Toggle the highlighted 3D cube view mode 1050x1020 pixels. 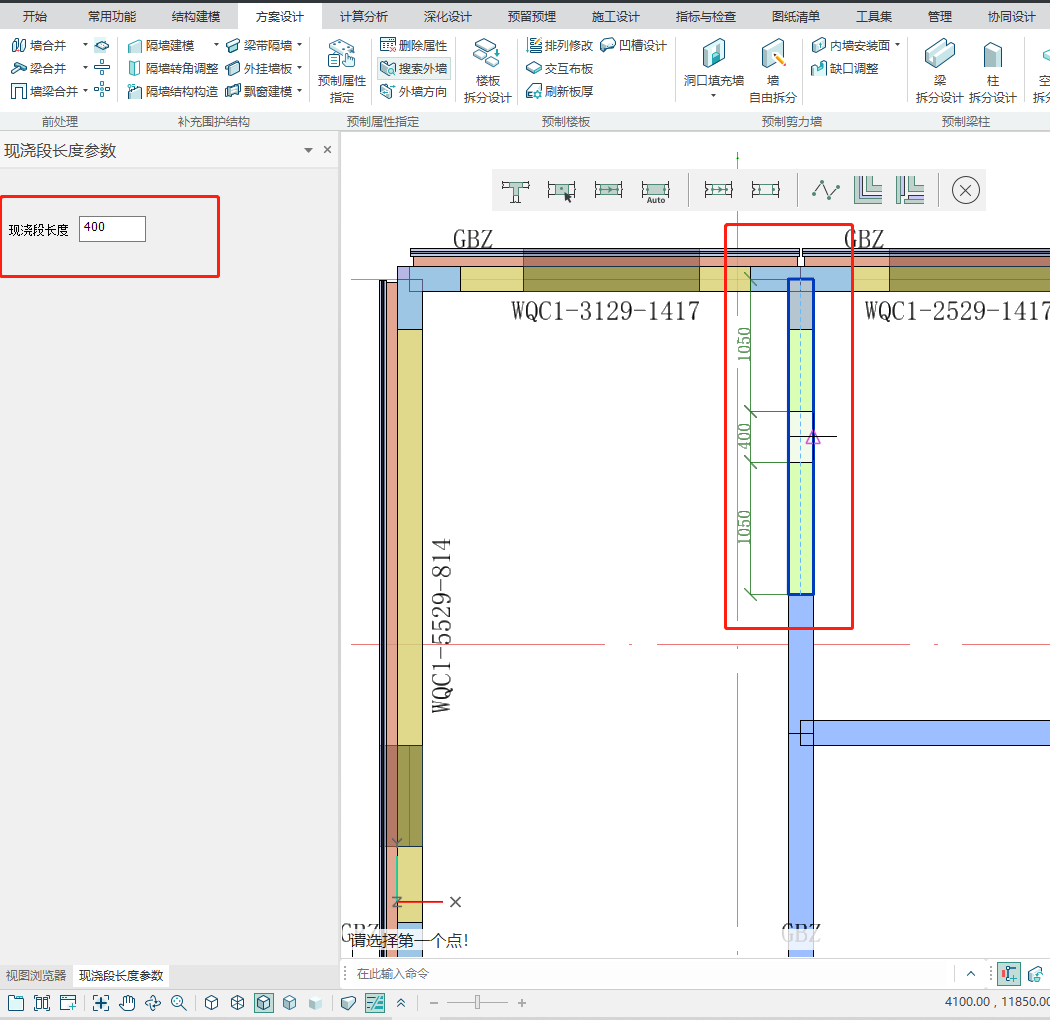tap(263, 1003)
